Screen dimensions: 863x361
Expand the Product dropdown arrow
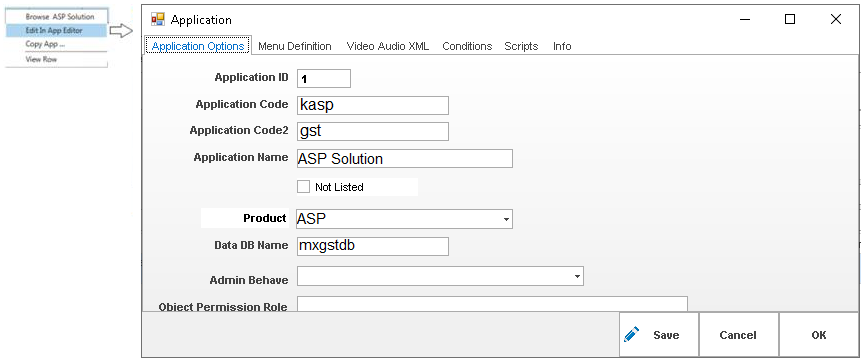[506, 219]
